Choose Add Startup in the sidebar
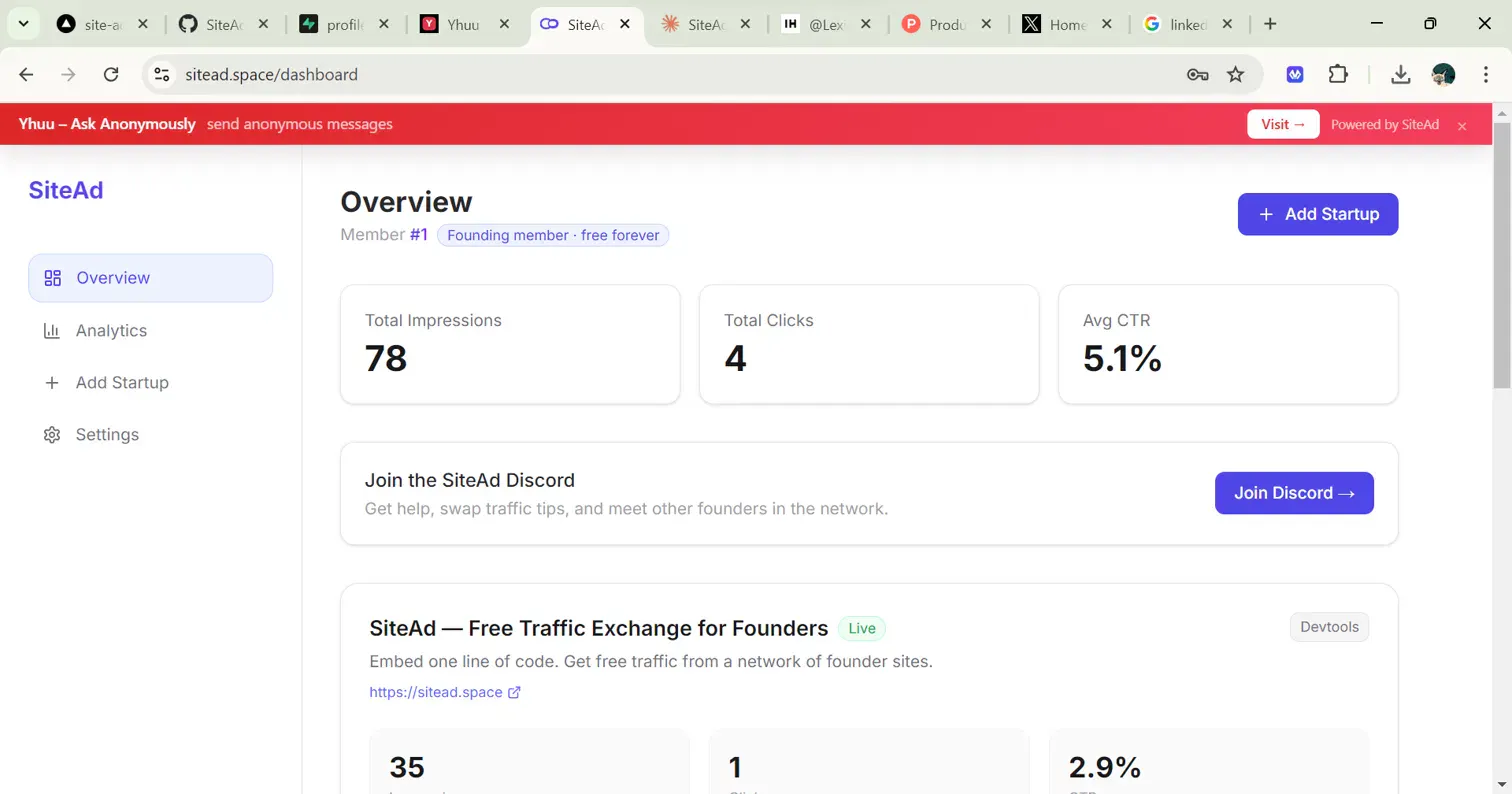Screen dimensions: 1512x794 coord(150,382)
